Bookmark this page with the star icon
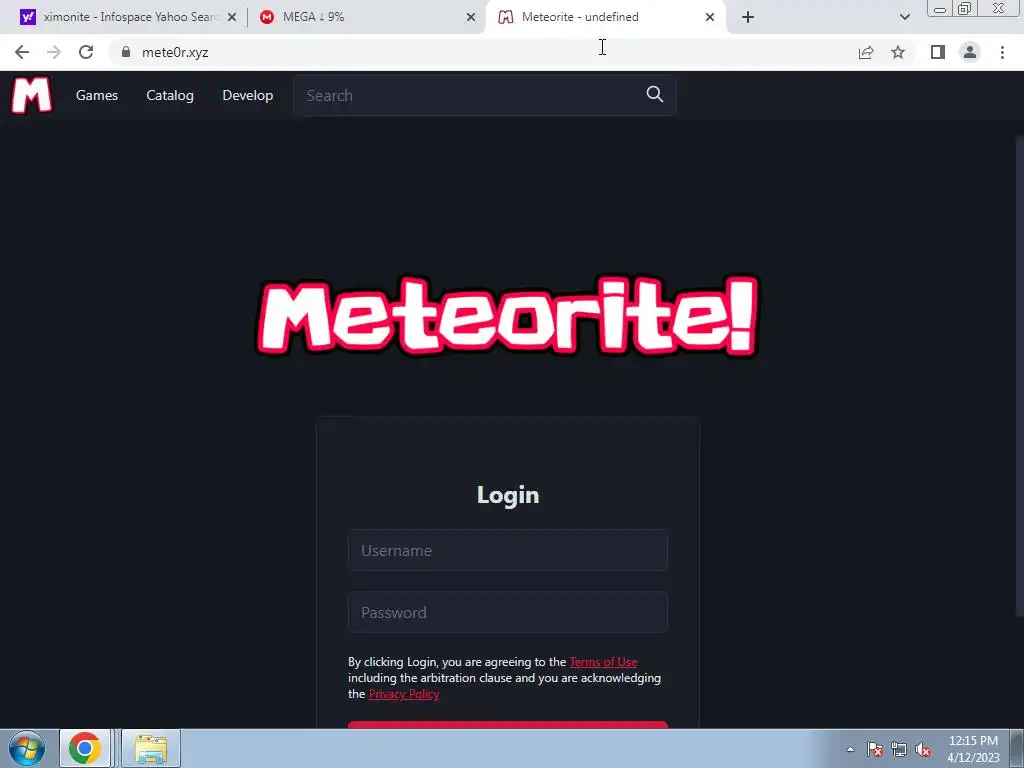The image size is (1024, 768). coord(898,52)
